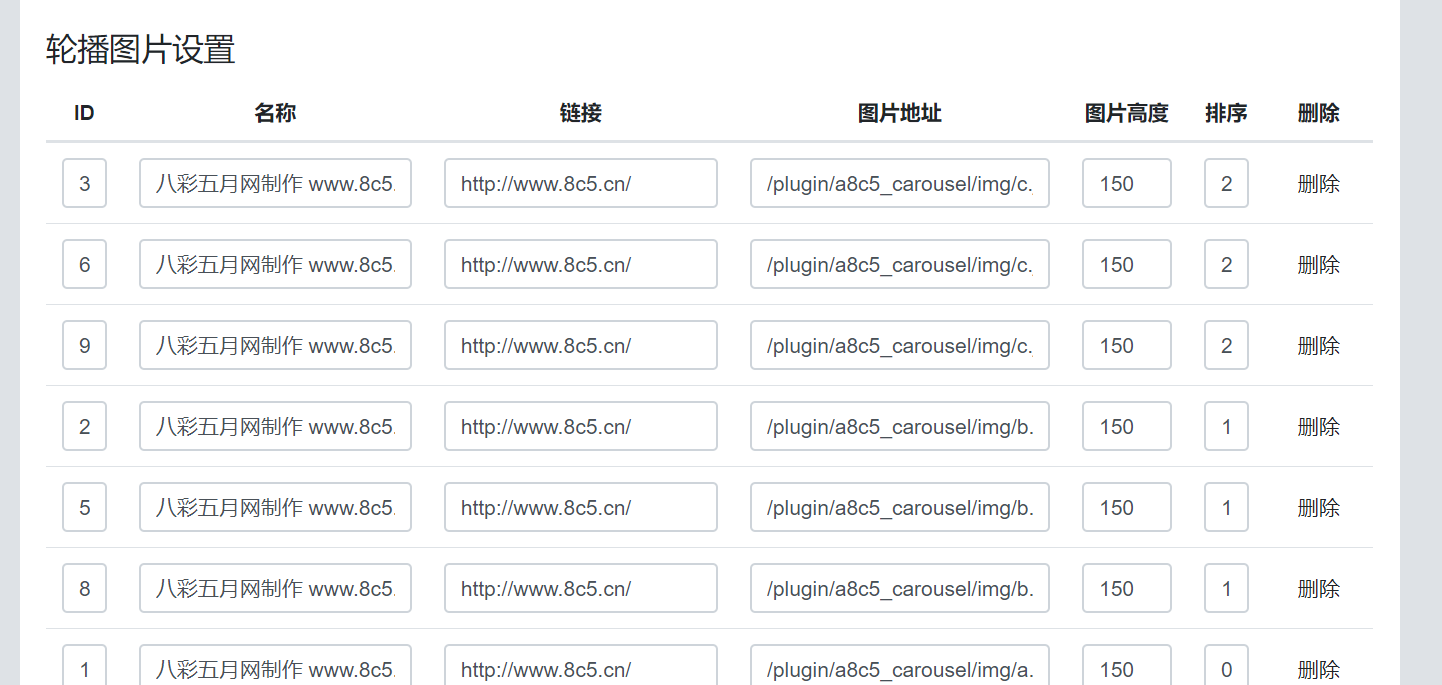
Task: Edit the name field in row ID 9
Action: click(275, 345)
